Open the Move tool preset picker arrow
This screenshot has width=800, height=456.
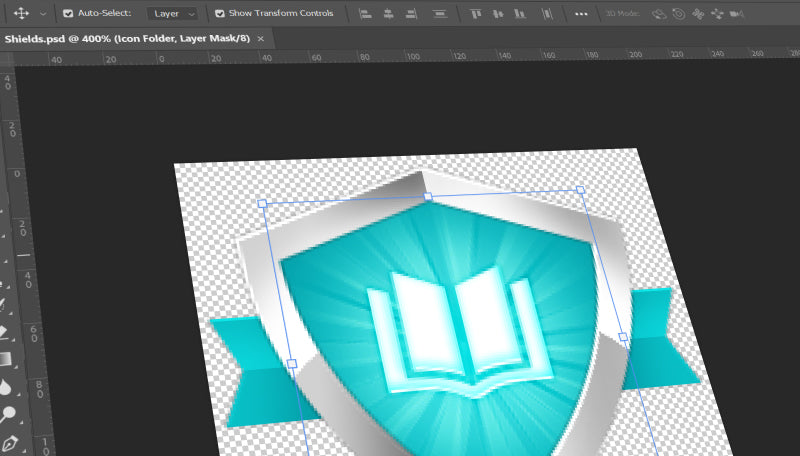[x=42, y=14]
